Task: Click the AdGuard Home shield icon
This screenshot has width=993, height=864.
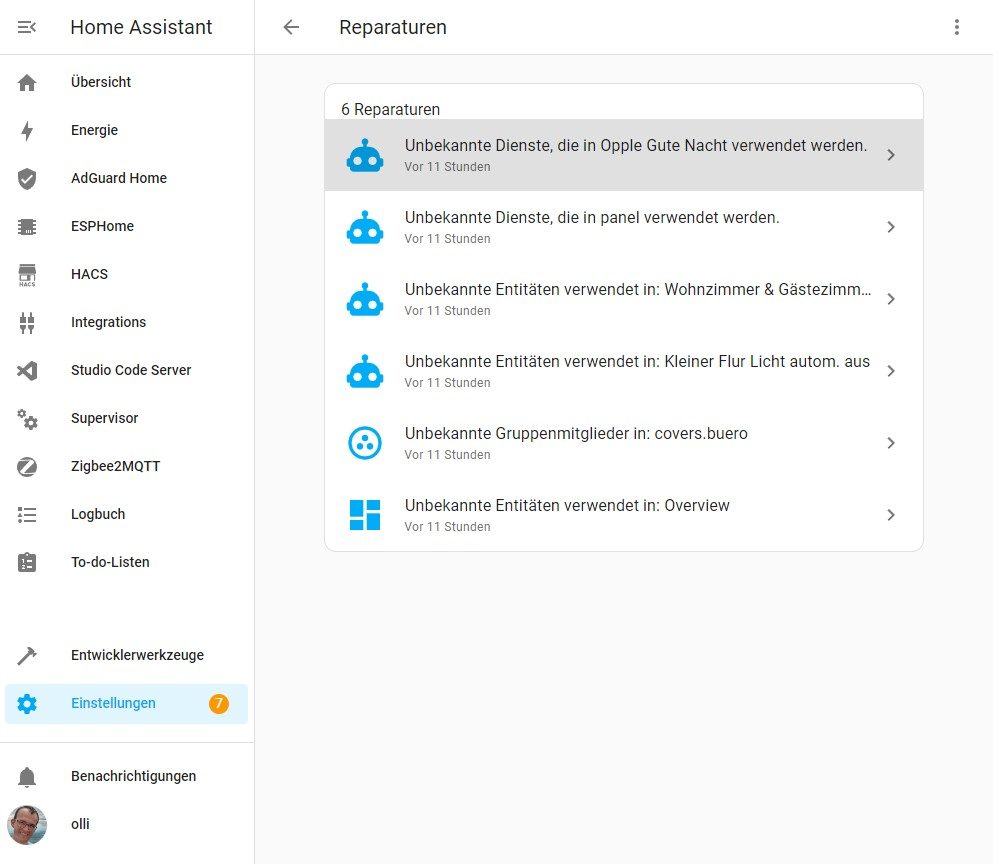Action: pos(29,178)
